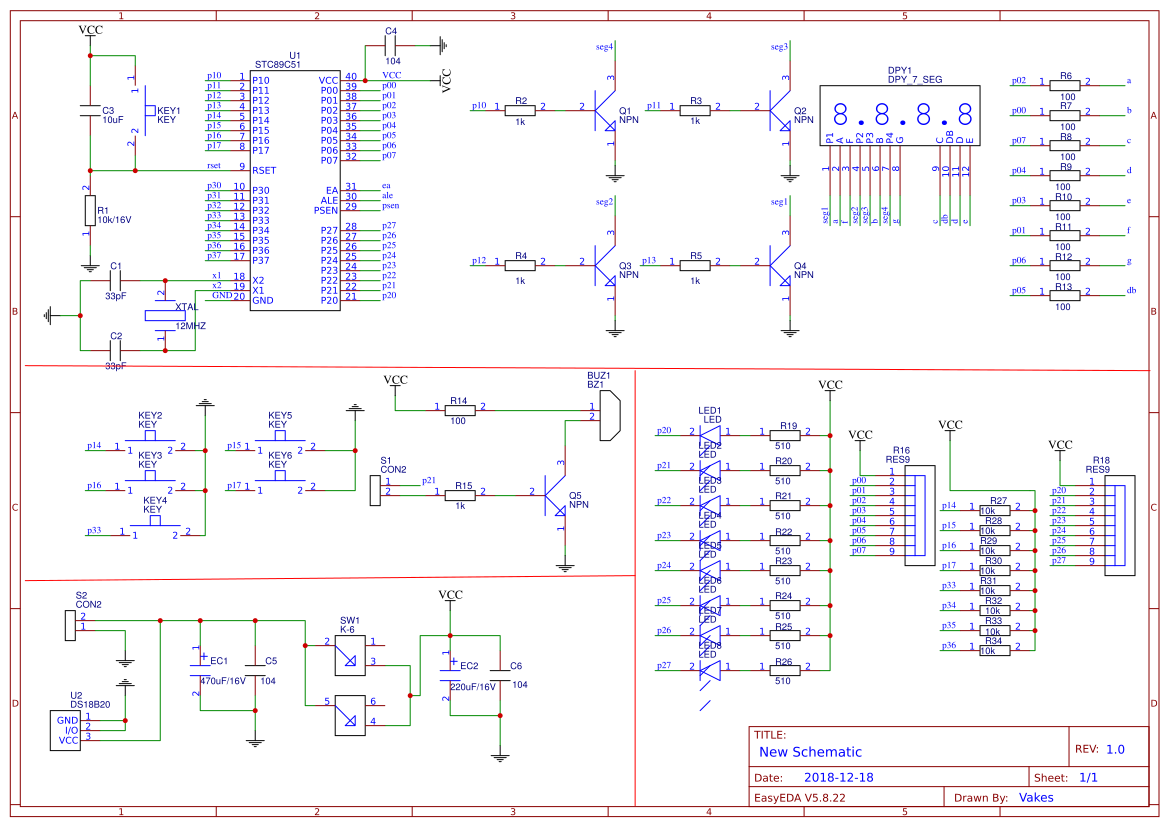Screen dimensions: 1169x827
Task: Click resistor R19 510
Action: [x=785, y=434]
